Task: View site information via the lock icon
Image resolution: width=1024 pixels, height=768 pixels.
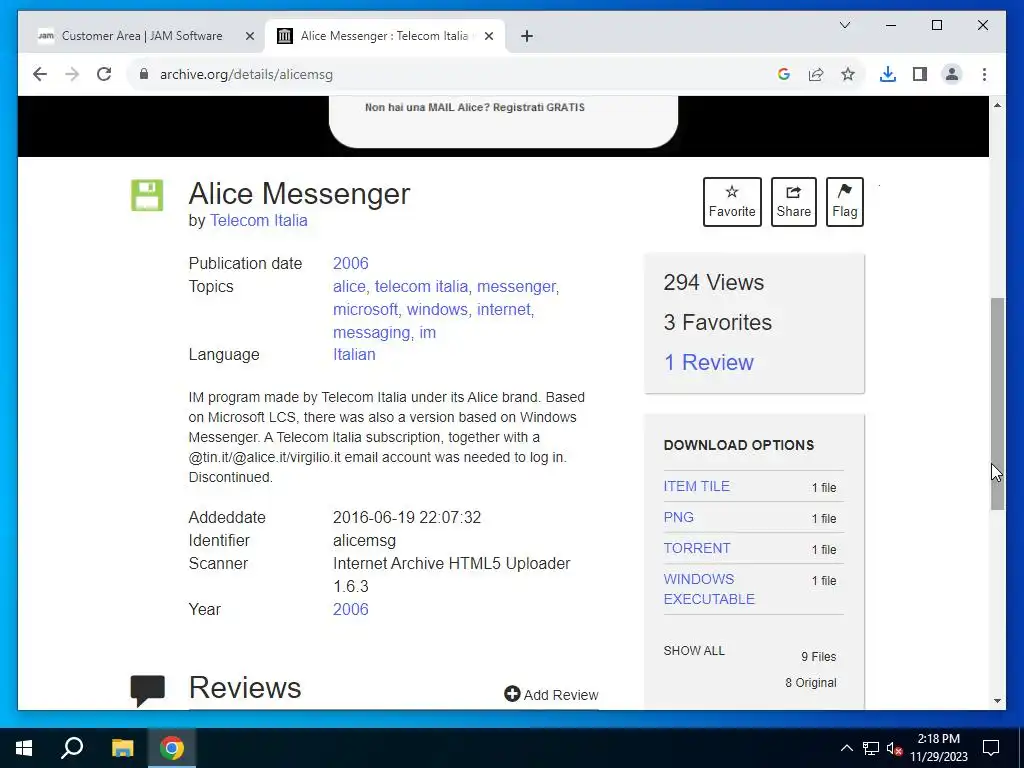Action: [x=144, y=74]
